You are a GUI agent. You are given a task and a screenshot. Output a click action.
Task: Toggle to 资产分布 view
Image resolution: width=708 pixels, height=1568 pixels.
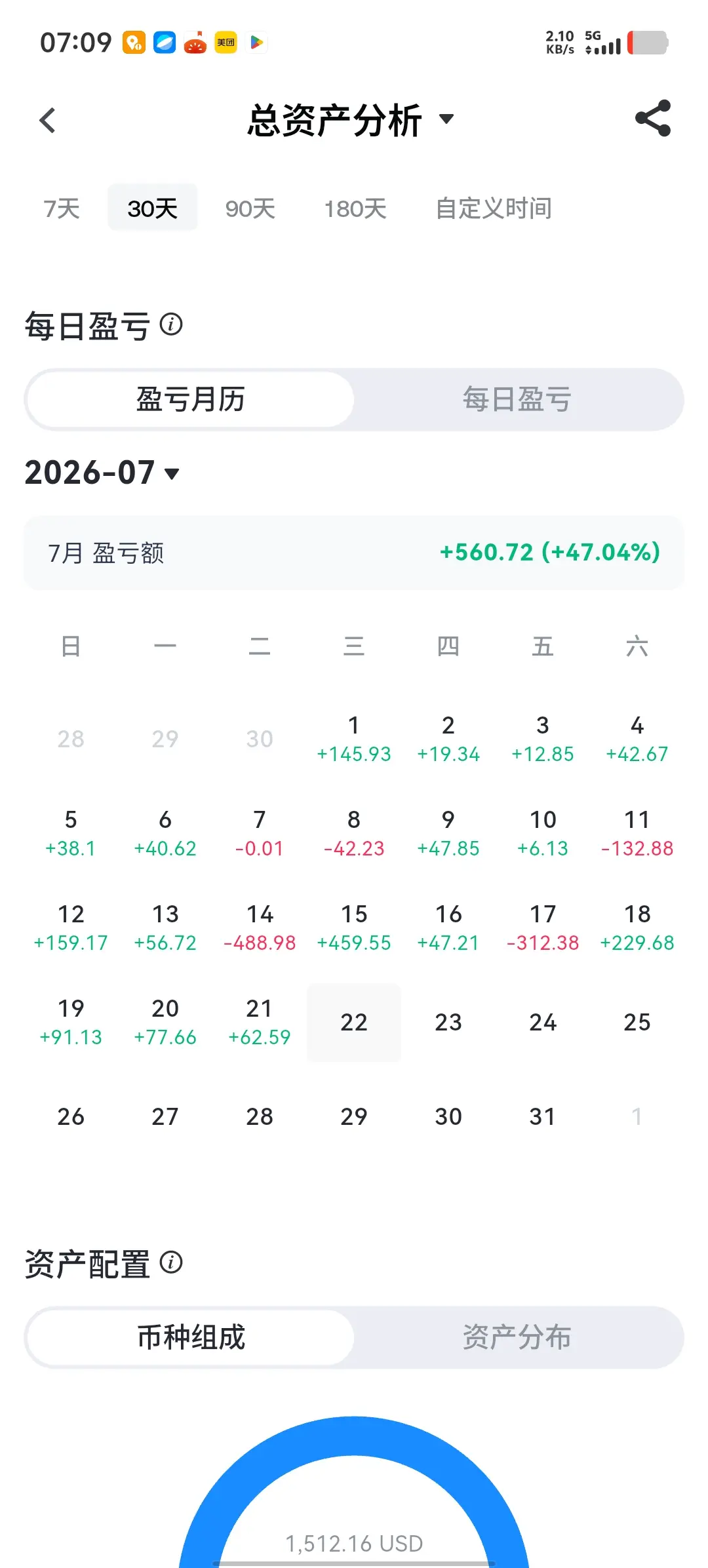pyautogui.click(x=517, y=1337)
